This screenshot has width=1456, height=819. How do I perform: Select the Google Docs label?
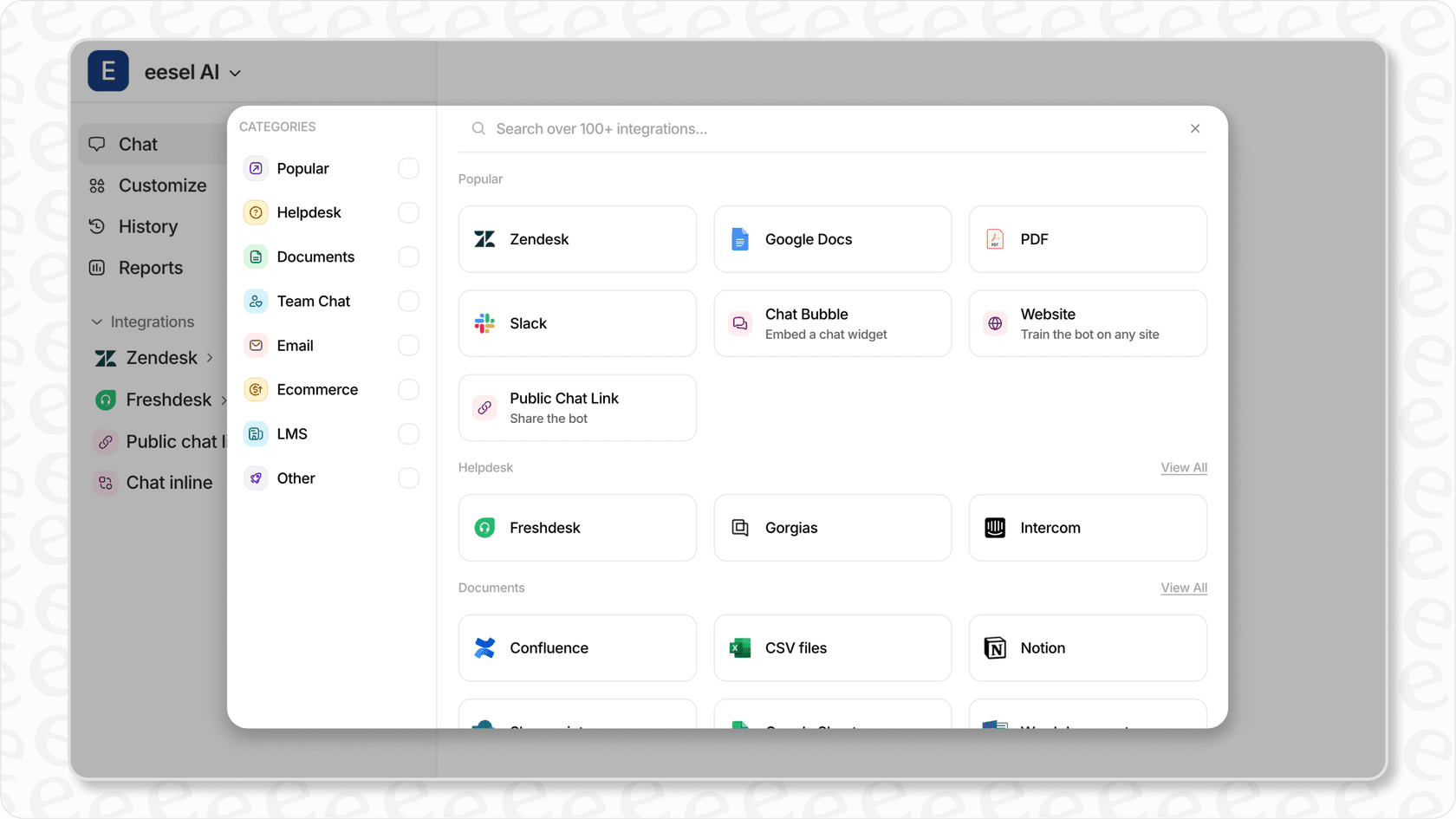click(809, 239)
